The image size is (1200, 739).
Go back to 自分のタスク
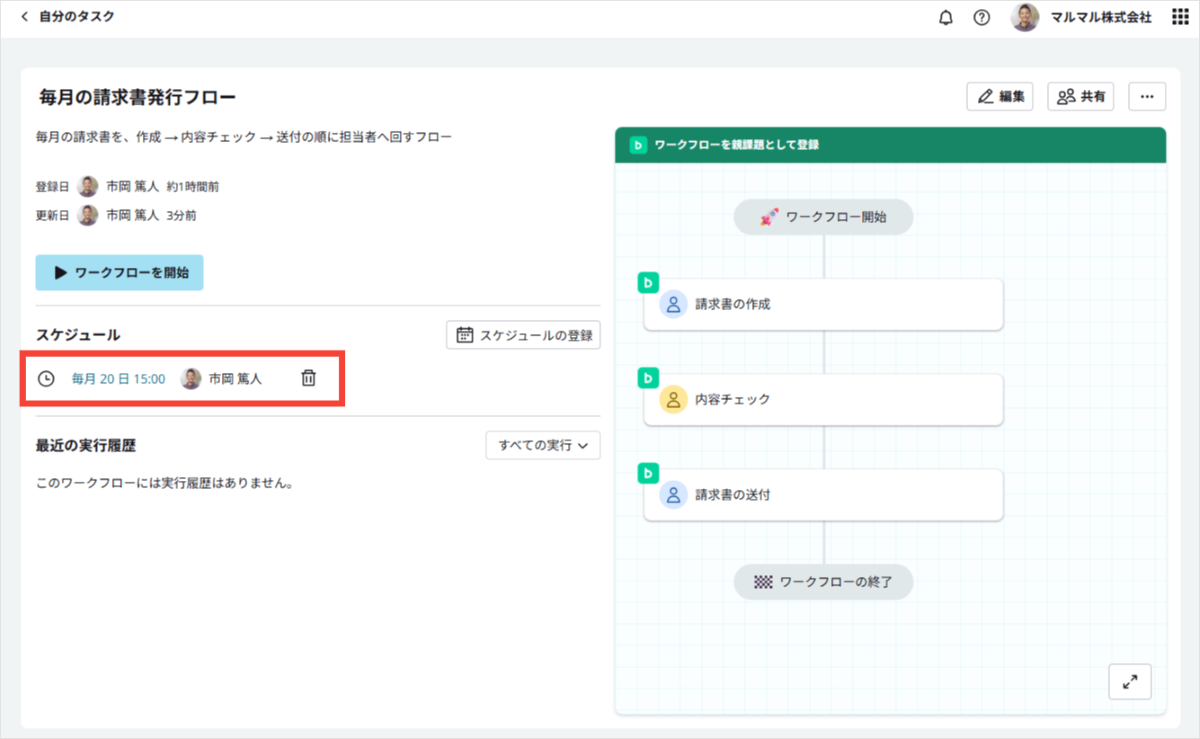68,17
